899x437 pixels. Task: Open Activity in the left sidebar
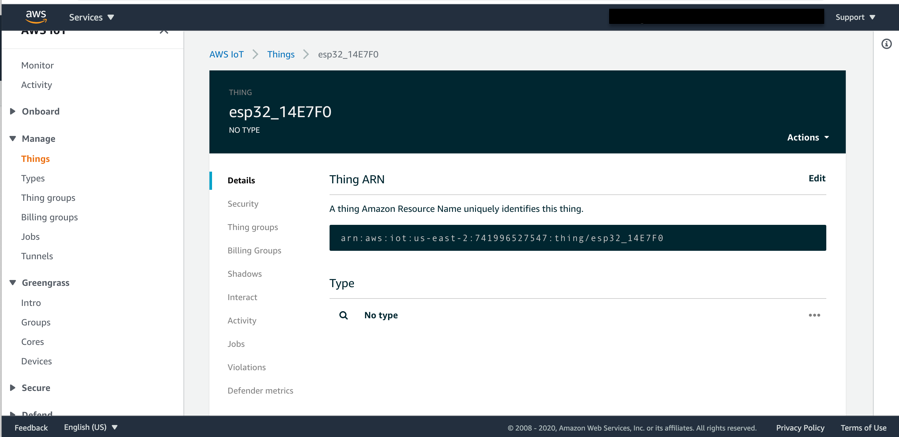[36, 85]
